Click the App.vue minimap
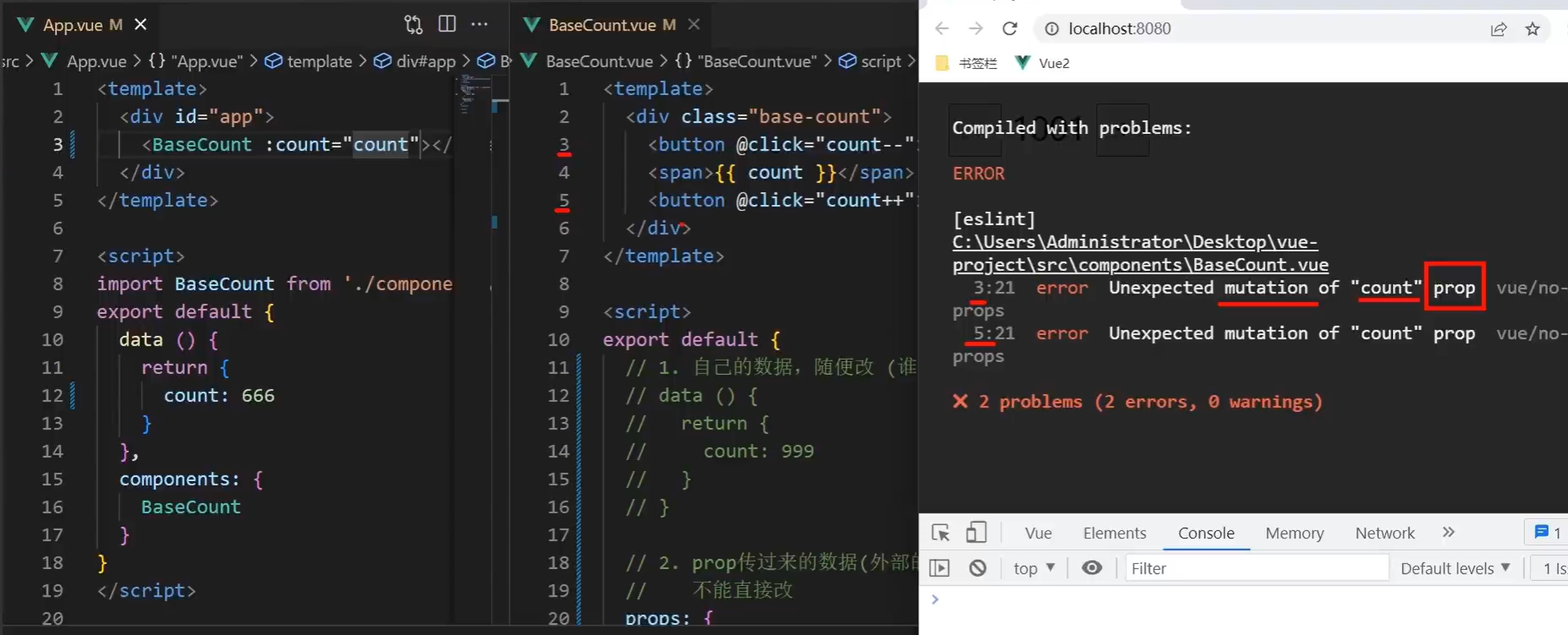Viewport: 1568px width, 635px height. pos(473,93)
